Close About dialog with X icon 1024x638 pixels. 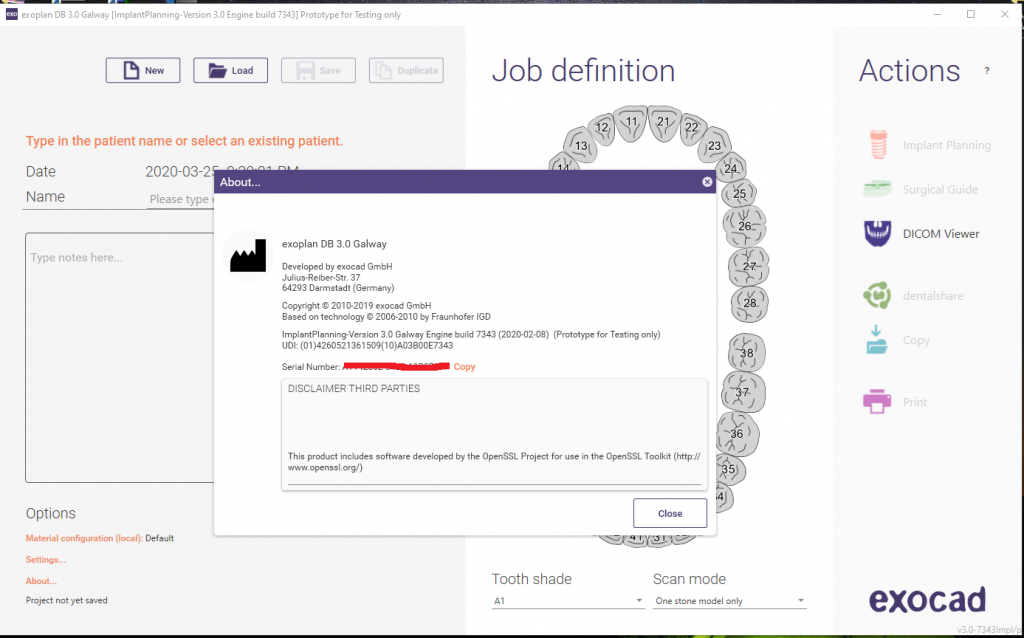[707, 182]
